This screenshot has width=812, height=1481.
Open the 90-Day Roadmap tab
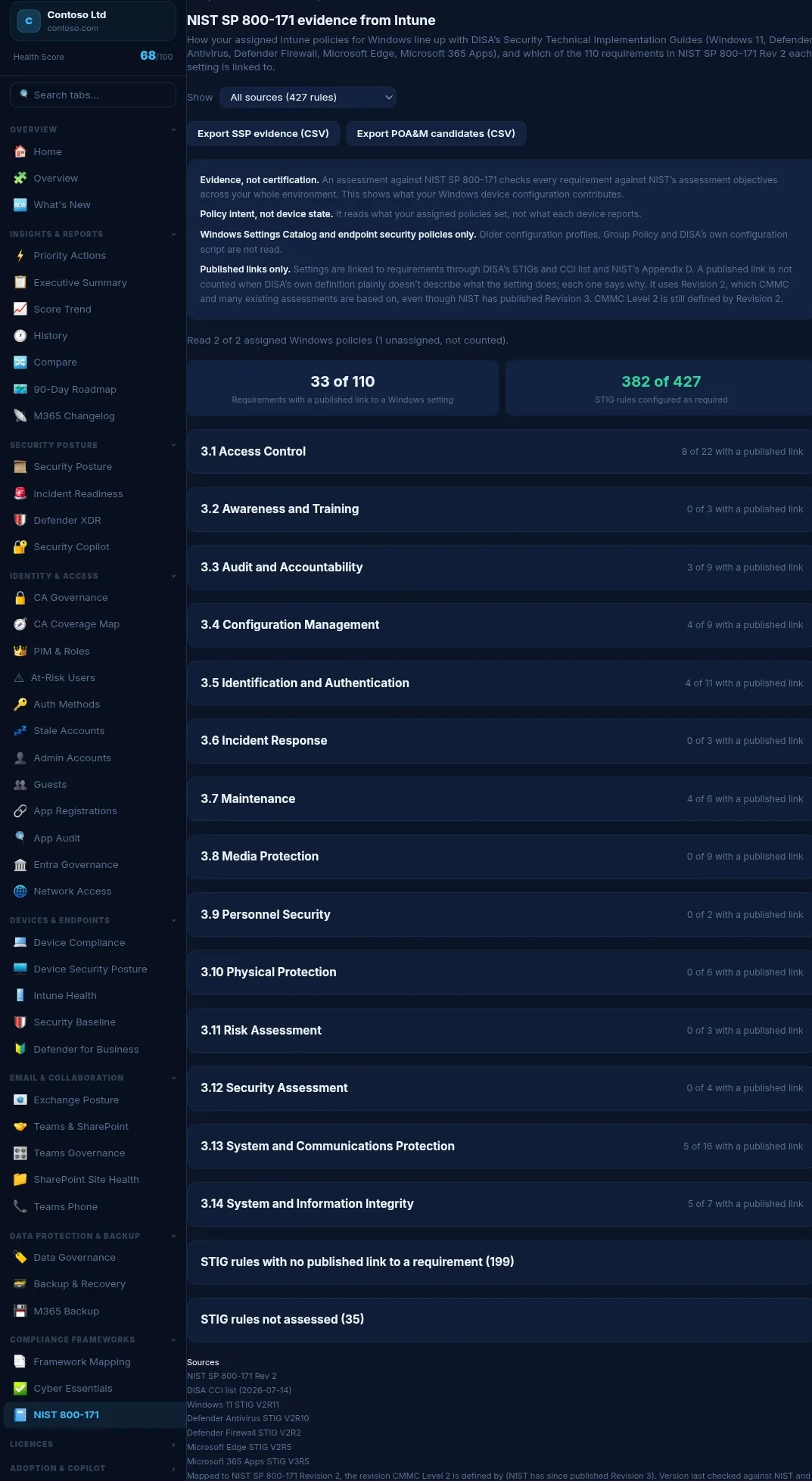click(x=93, y=390)
